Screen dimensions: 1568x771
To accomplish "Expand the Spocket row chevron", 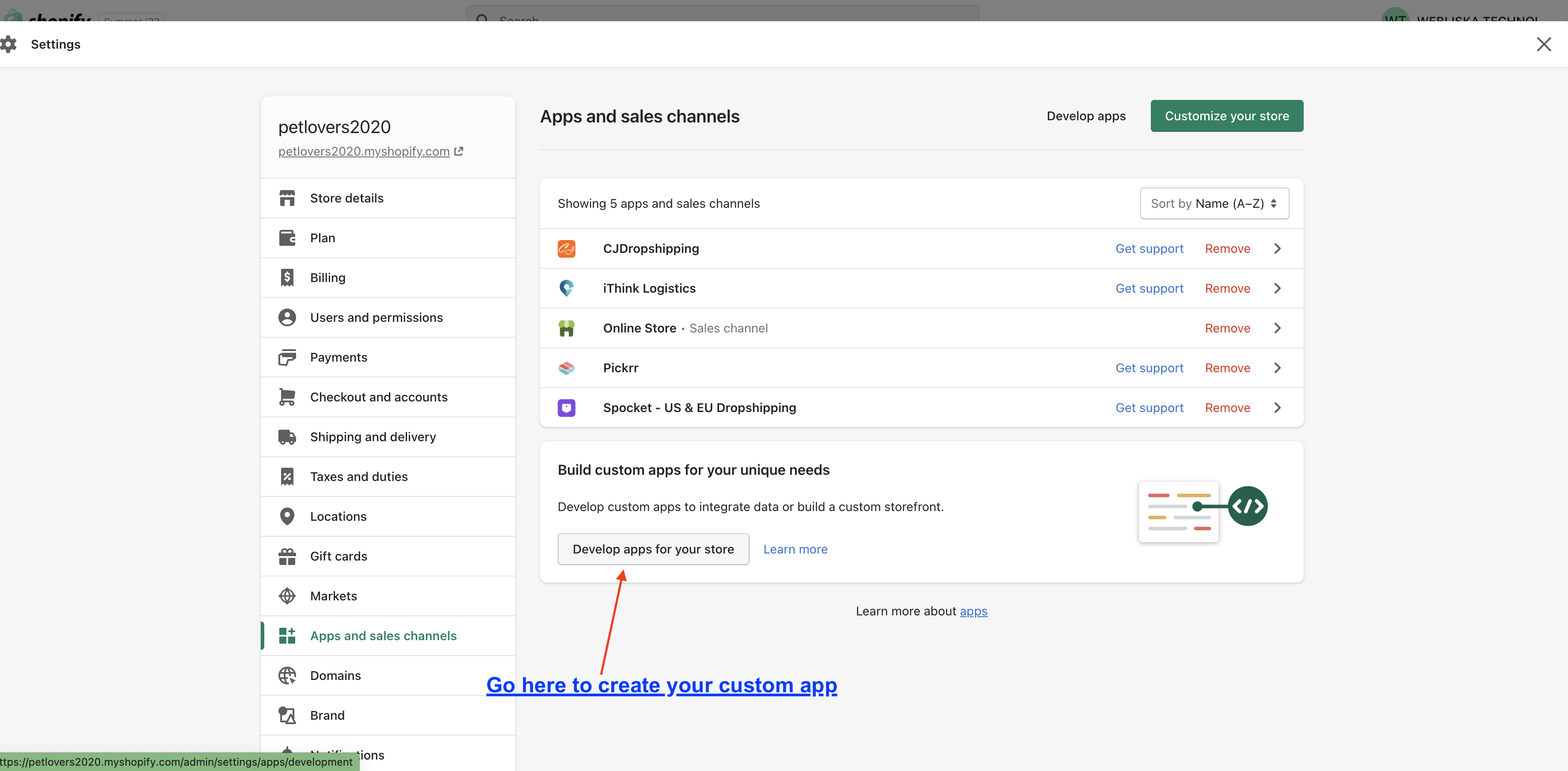I will 1278,408.
